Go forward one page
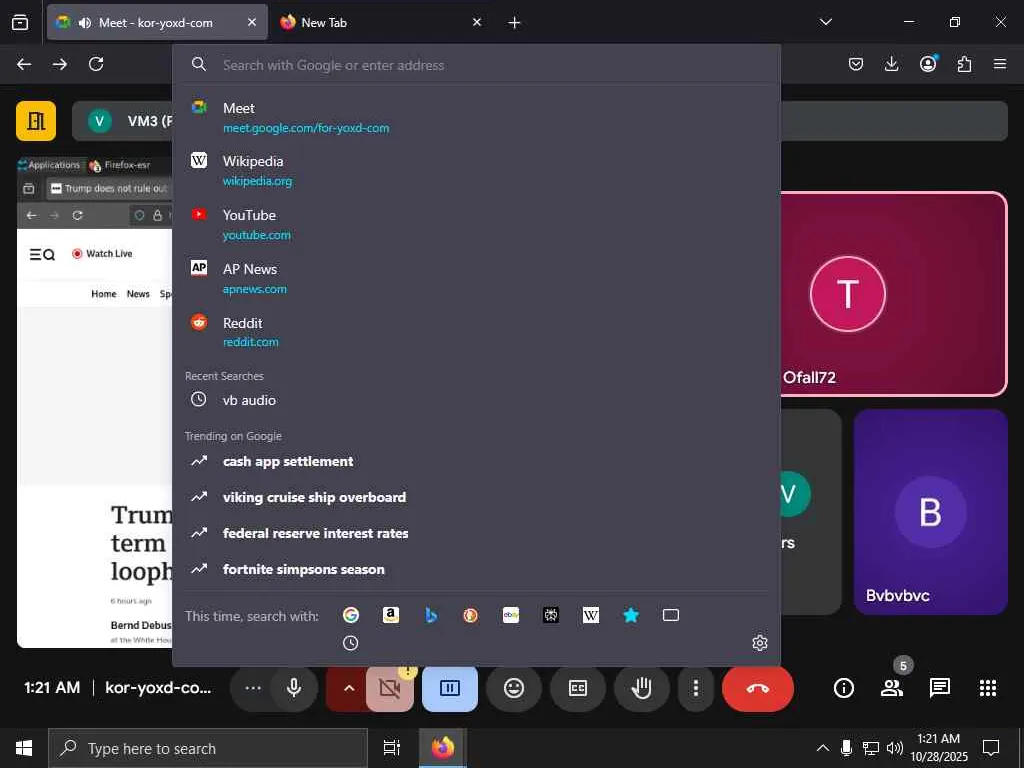The image size is (1024, 768). [60, 64]
